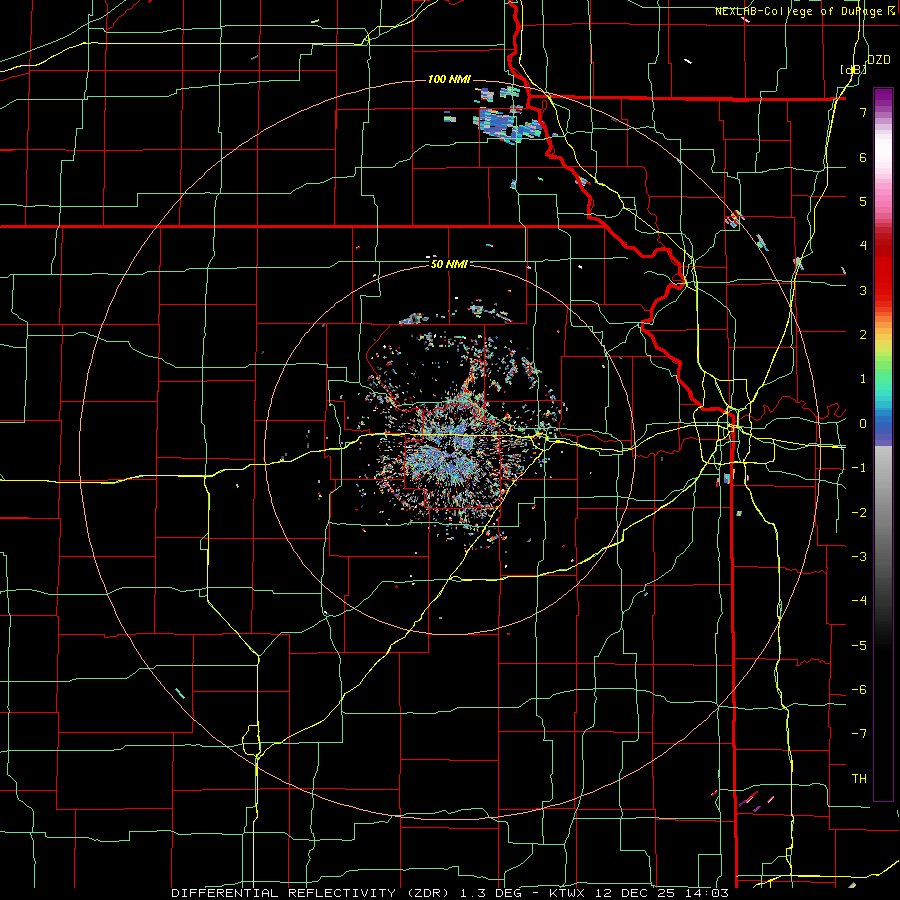The width and height of the screenshot is (900, 900).
Task: Select scale value 1 on legend
Action: pyautogui.click(x=863, y=379)
